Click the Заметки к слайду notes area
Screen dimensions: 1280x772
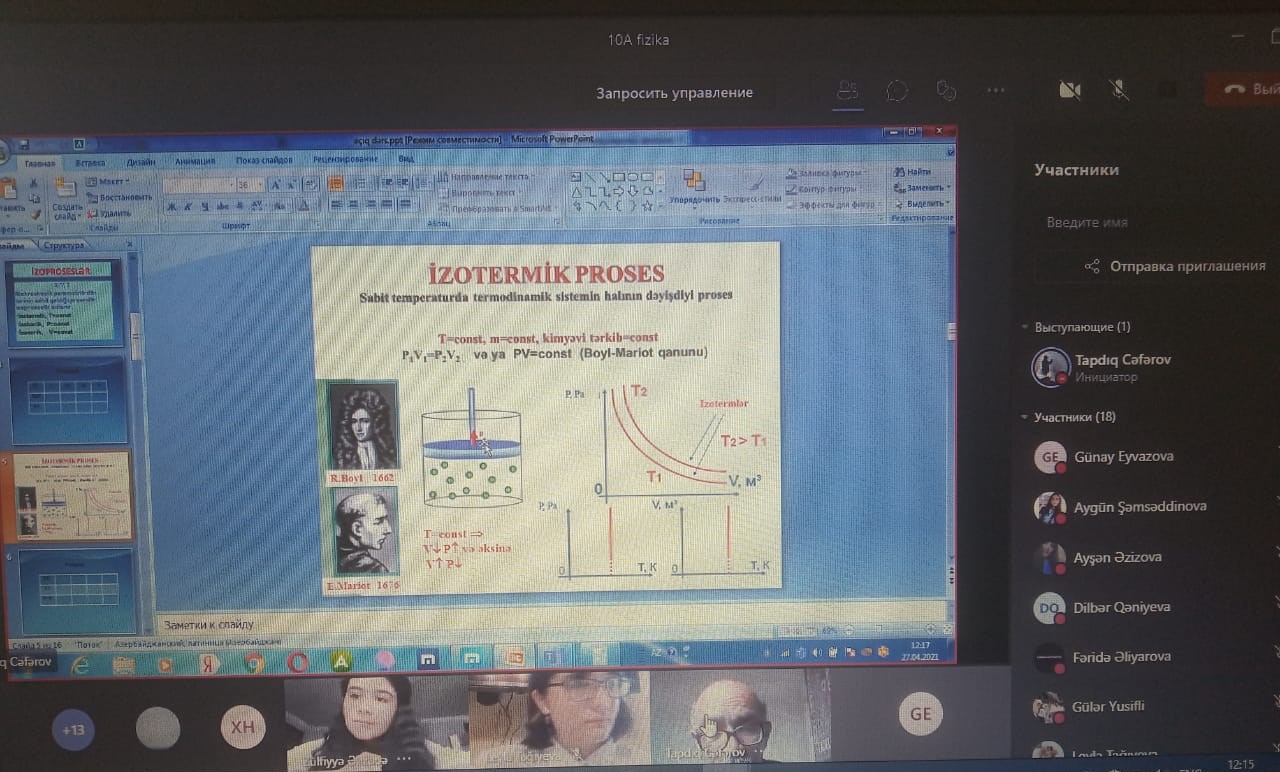550,623
